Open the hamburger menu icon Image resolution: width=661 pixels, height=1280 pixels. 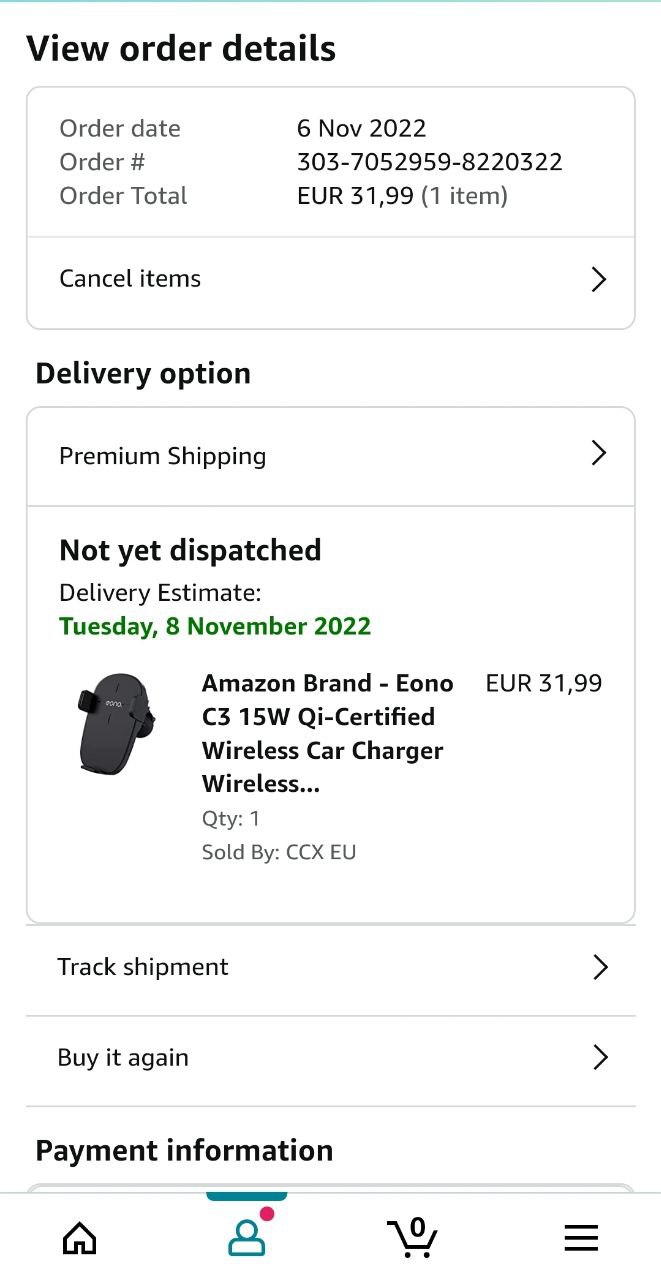[x=581, y=1238]
